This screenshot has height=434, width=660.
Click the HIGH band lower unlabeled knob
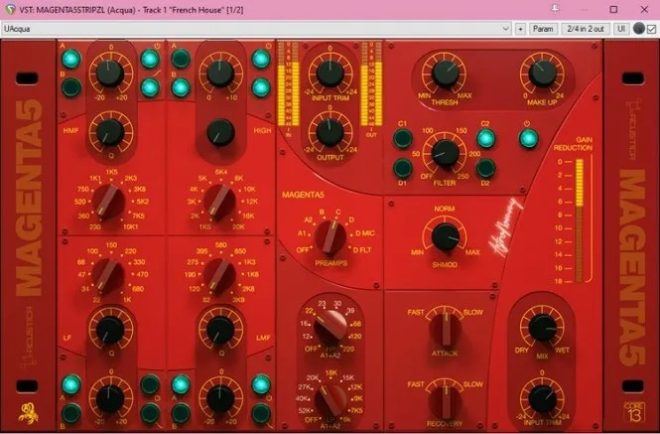(220, 132)
